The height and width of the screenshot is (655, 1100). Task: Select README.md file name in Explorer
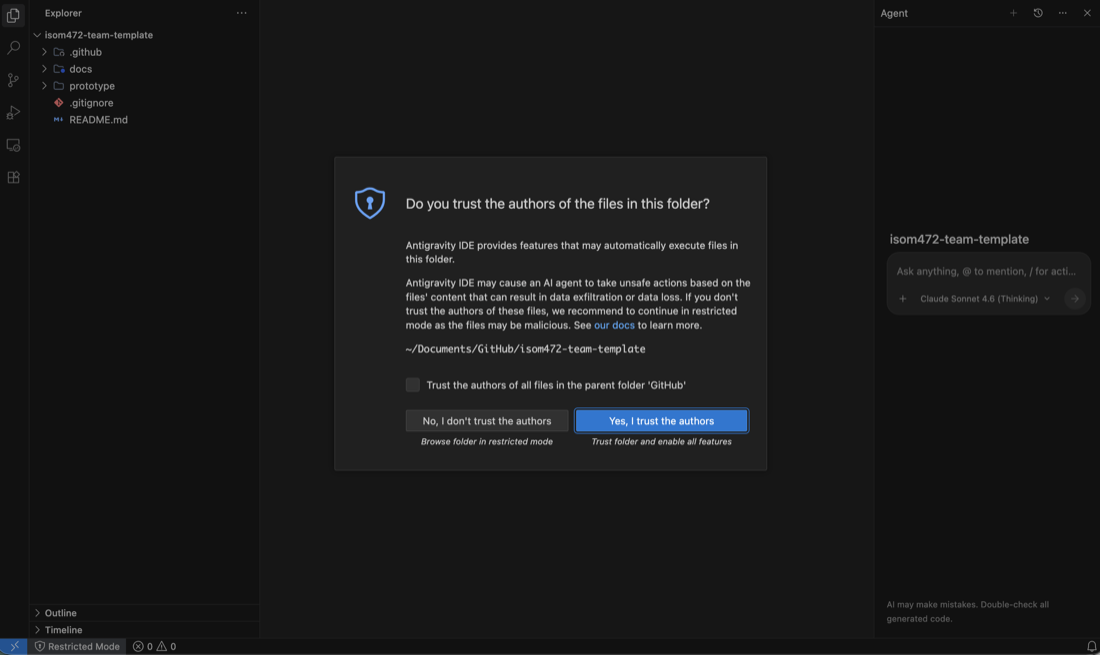pos(98,119)
